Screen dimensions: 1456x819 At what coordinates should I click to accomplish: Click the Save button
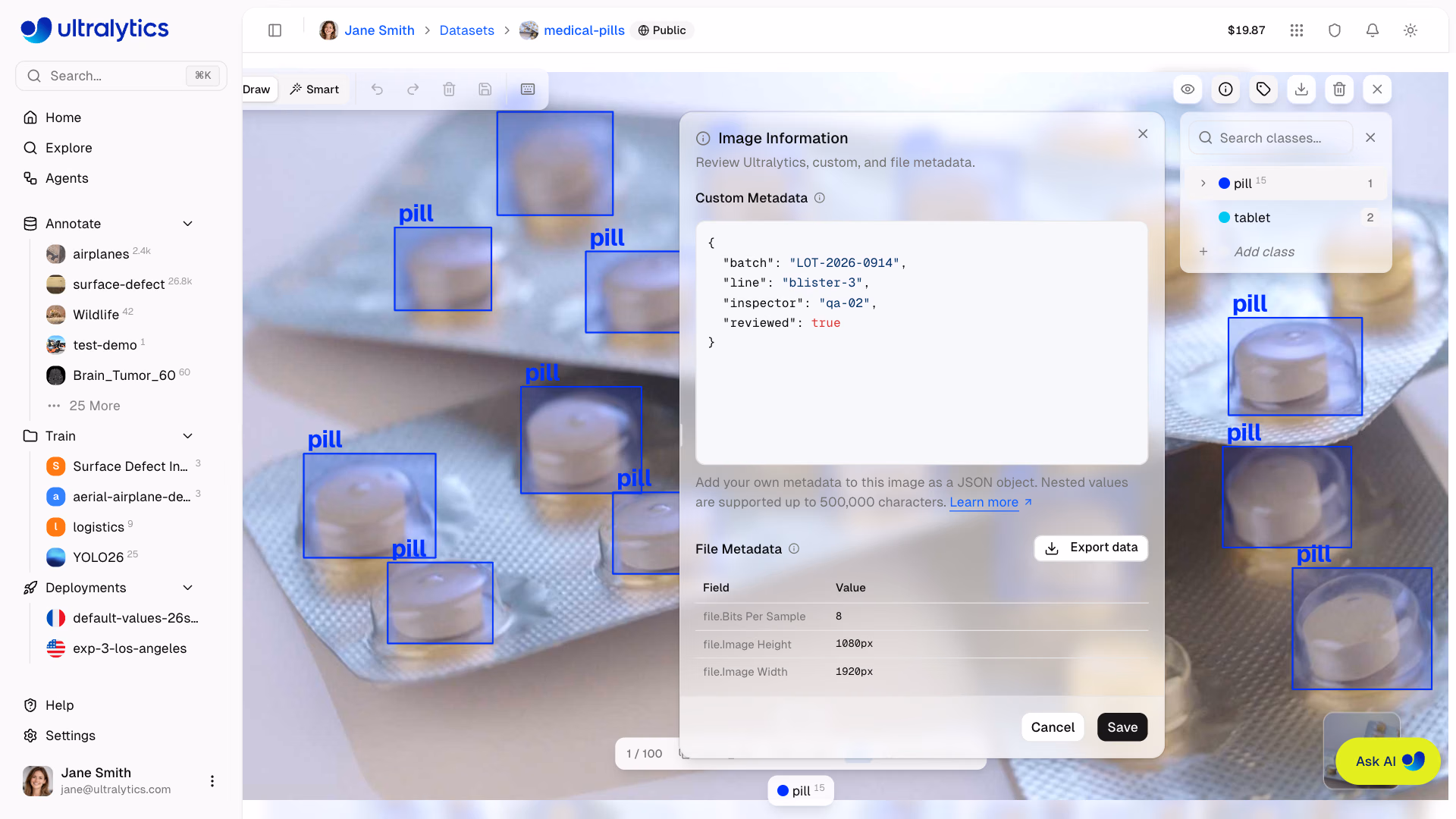(x=1122, y=727)
